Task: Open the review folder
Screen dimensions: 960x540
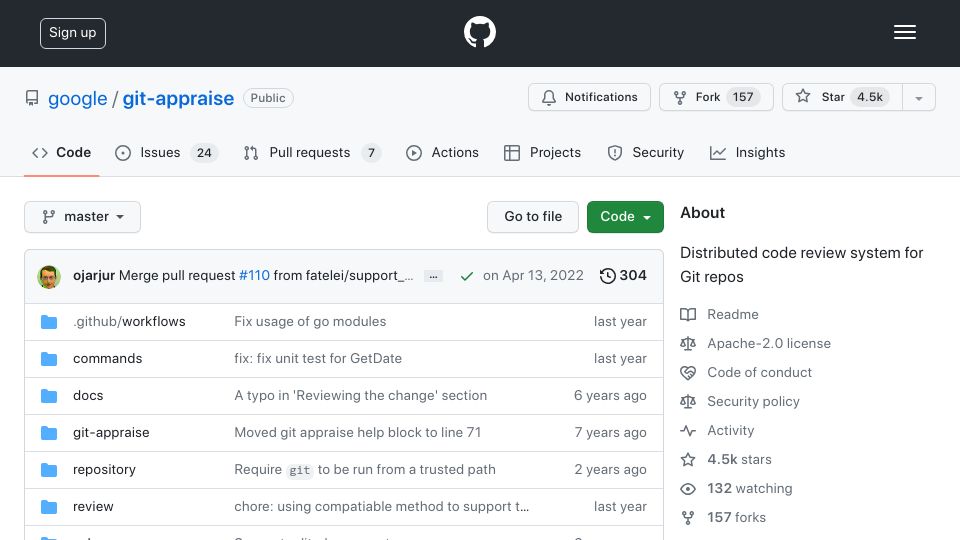Action: click(x=93, y=506)
